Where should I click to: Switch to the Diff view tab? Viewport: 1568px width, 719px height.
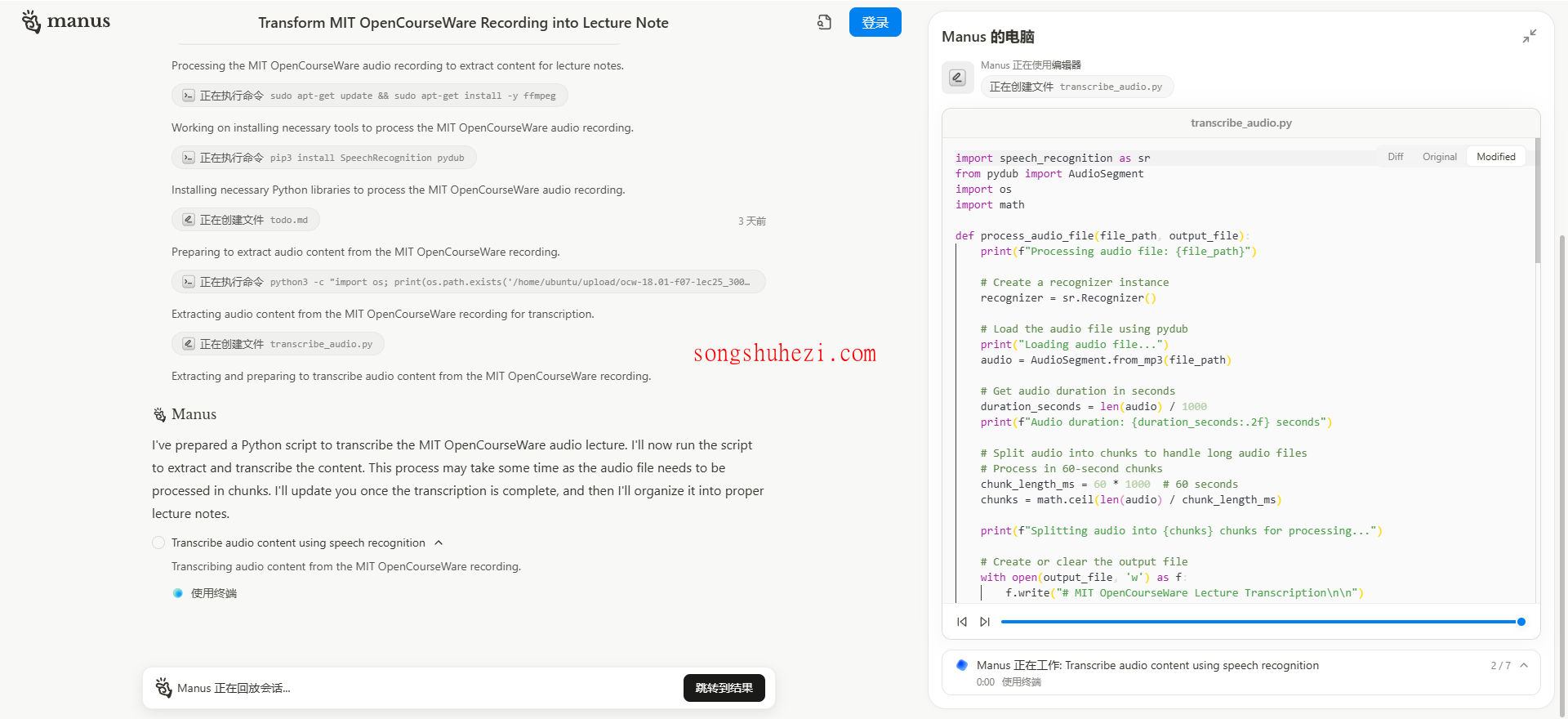pyautogui.click(x=1395, y=157)
